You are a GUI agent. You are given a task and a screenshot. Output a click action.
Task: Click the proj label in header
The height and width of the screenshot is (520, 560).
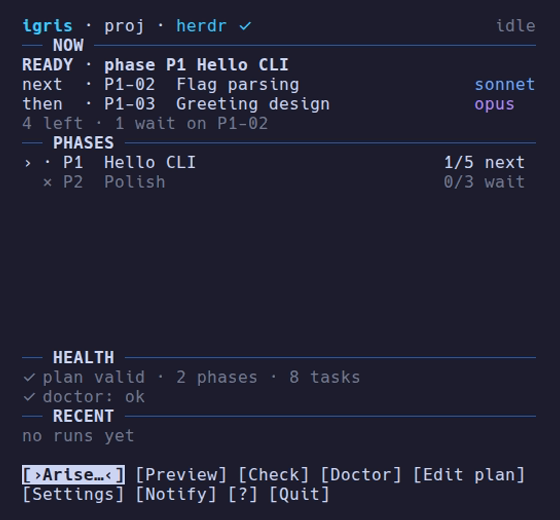(124, 27)
